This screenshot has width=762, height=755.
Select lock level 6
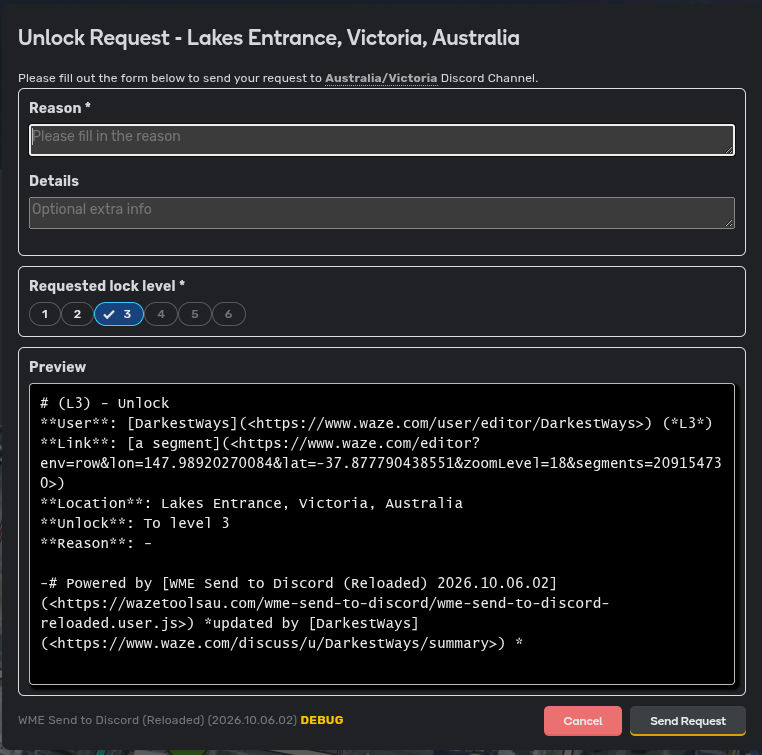pos(228,314)
